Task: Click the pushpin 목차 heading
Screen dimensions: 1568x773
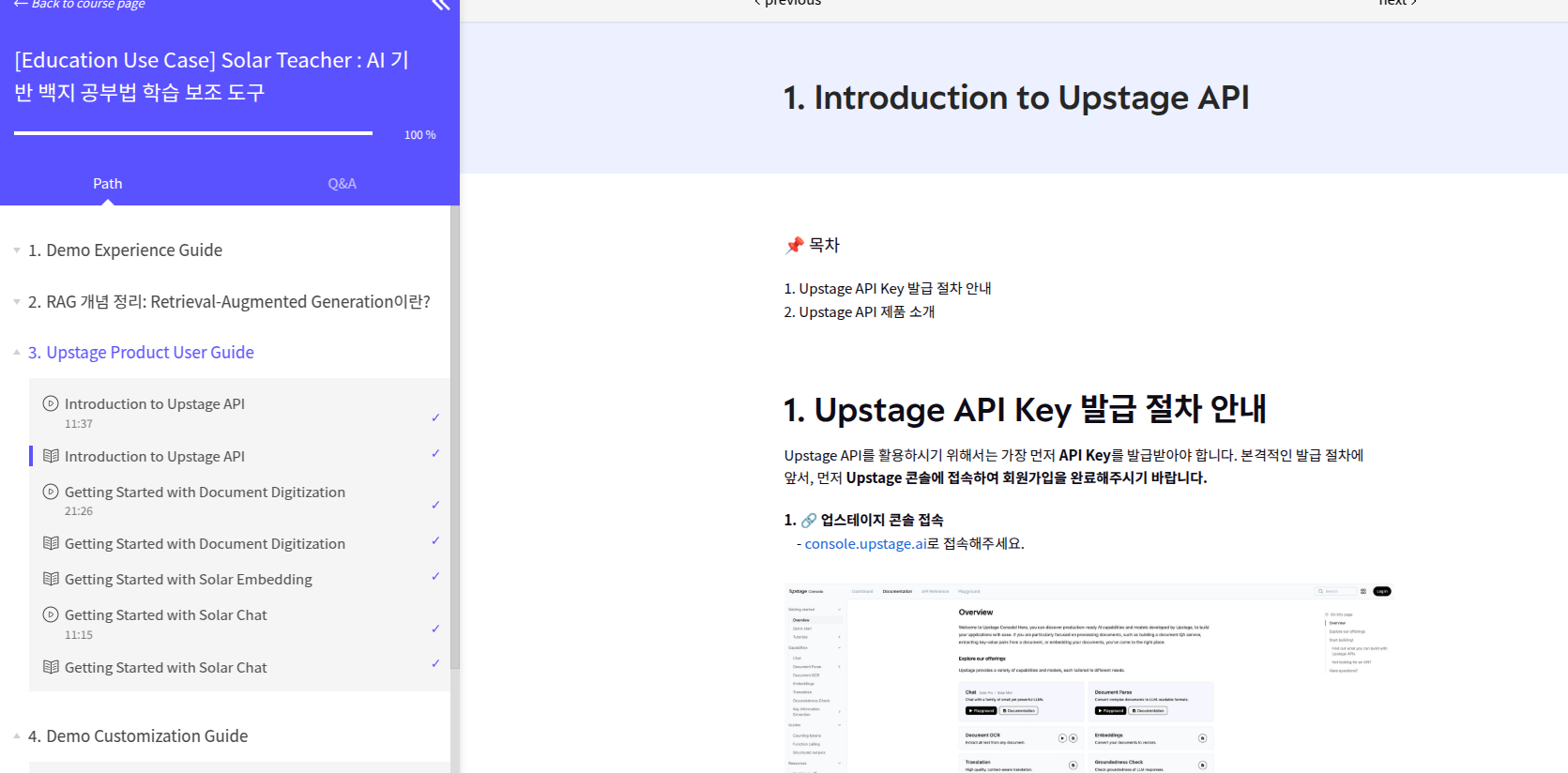Action: 813,246
